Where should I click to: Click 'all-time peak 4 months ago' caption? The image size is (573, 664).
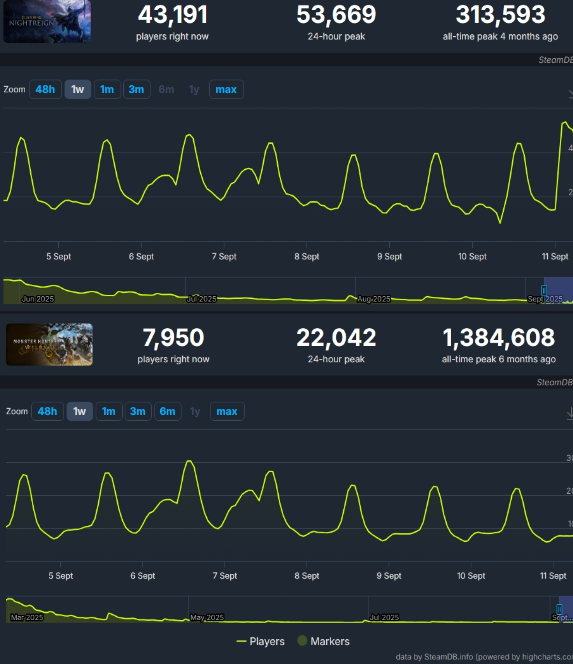pyautogui.click(x=500, y=36)
